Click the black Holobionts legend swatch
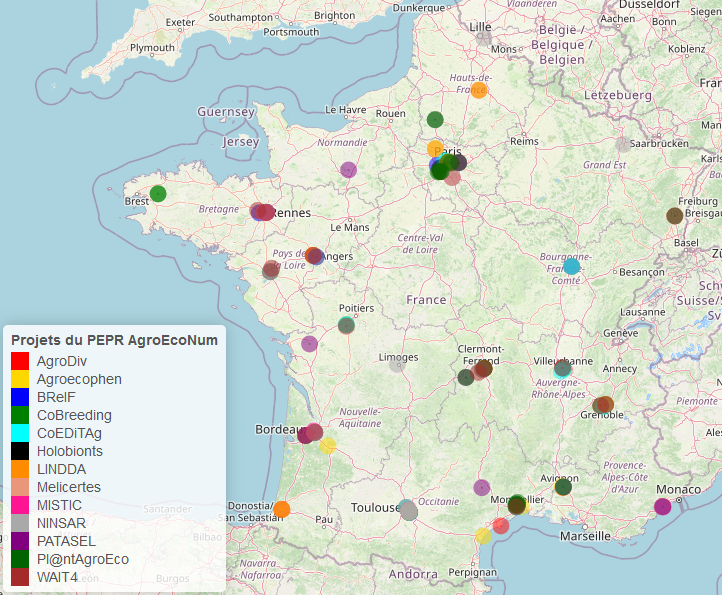Image resolution: width=722 pixels, height=595 pixels. [20, 451]
